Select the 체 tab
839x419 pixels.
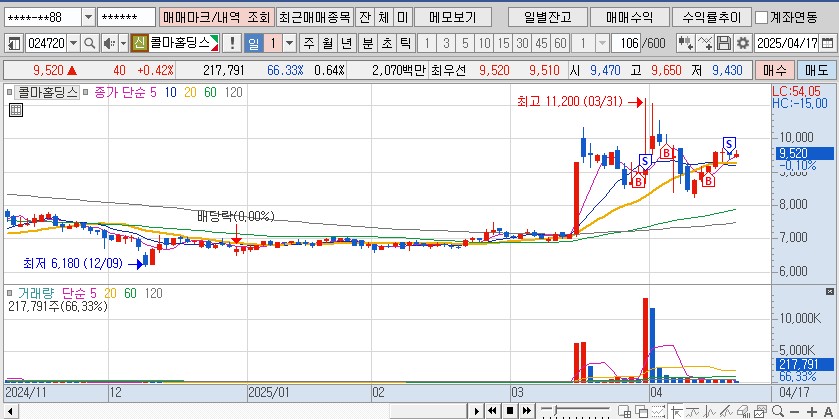(x=383, y=18)
